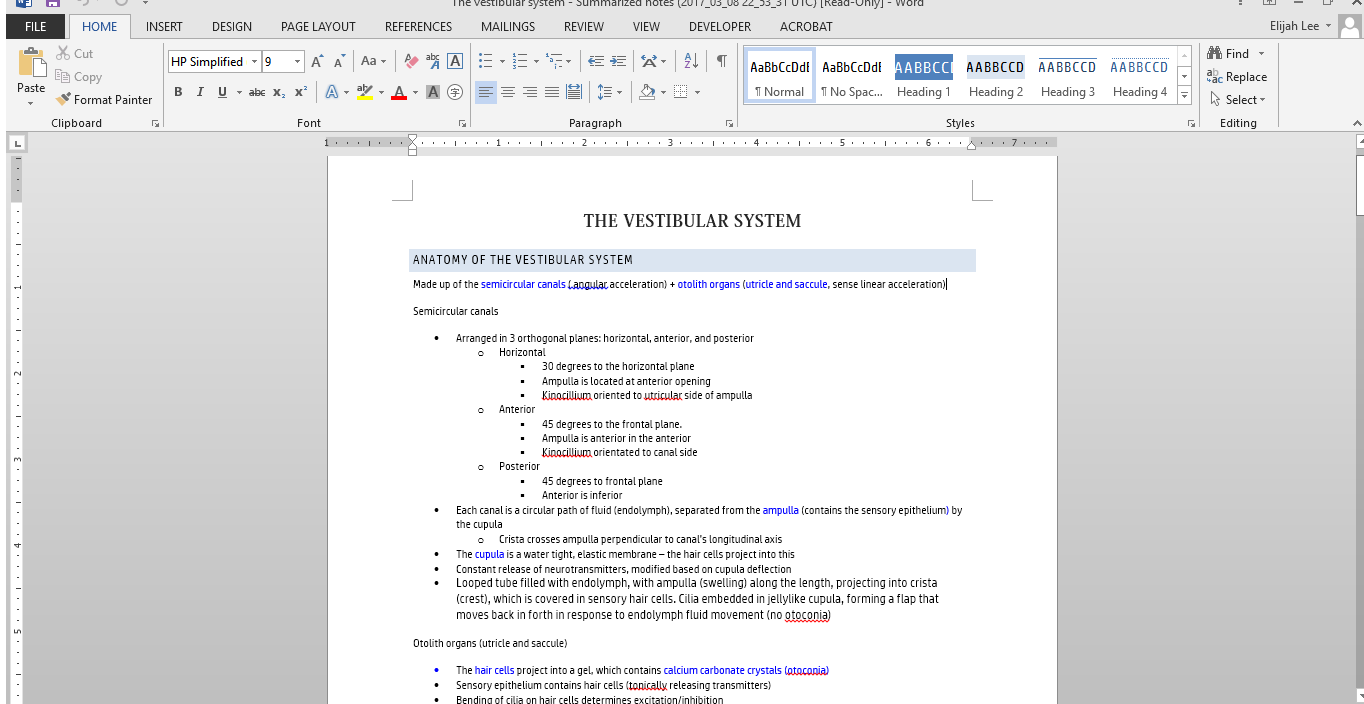
Task: Switch to PAGE LAYOUT tab
Action: [x=318, y=27]
